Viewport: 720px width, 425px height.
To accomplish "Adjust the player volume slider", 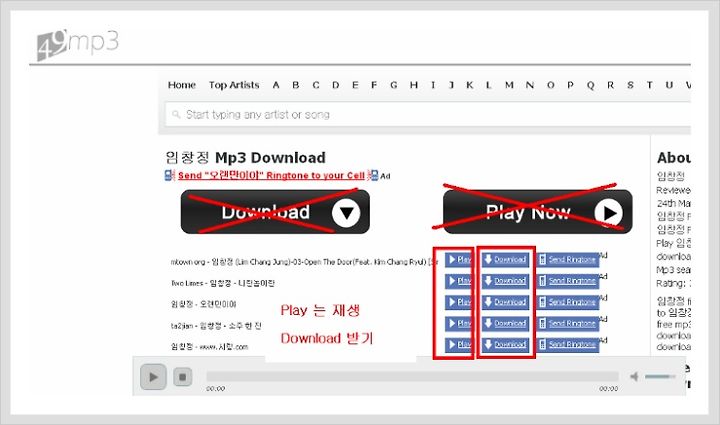I will coord(660,376).
